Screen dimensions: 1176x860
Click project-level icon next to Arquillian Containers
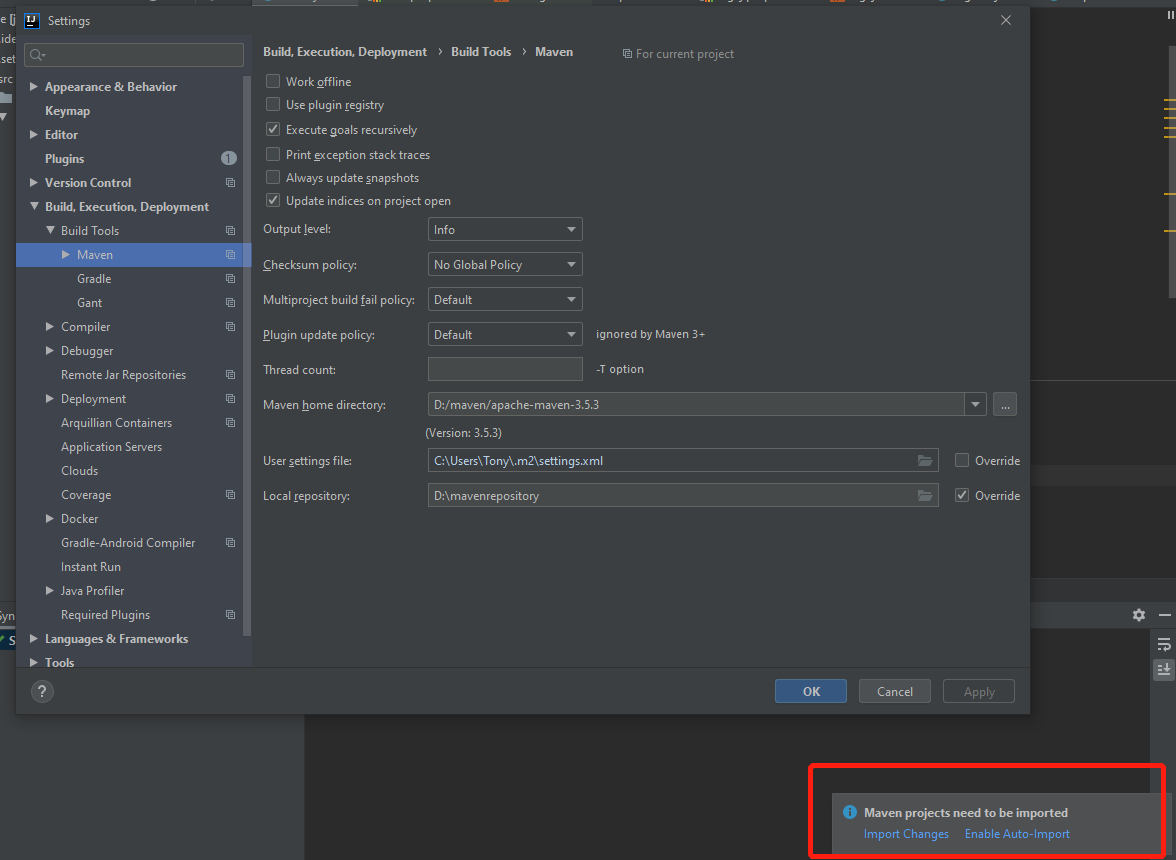click(x=230, y=423)
